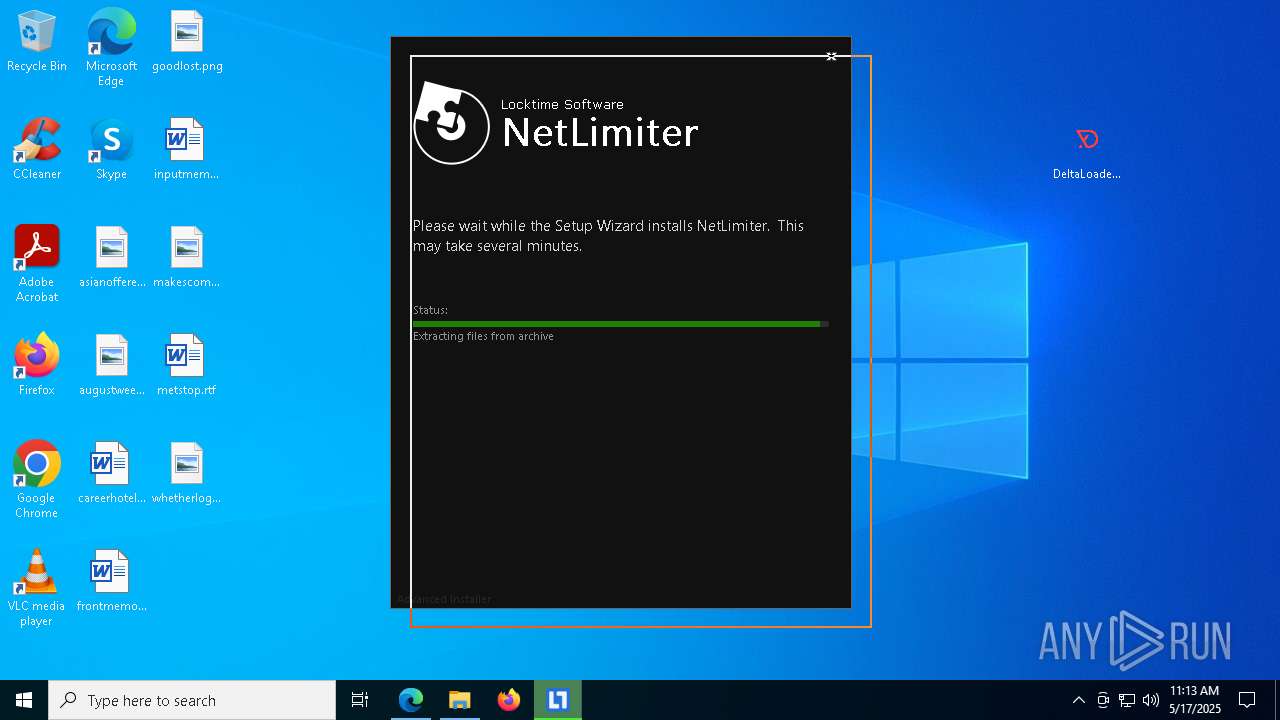Click the 'Status:' label in installer
Viewport: 1280px width, 720px height.
tap(430, 310)
